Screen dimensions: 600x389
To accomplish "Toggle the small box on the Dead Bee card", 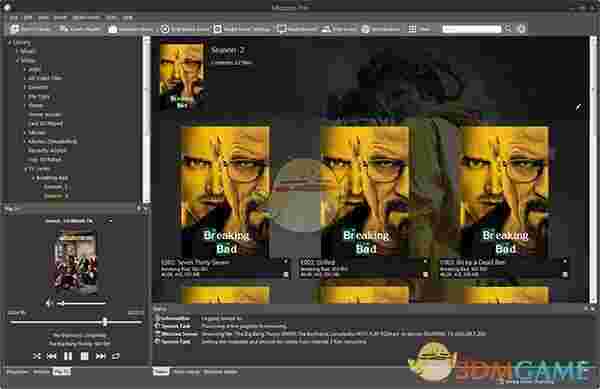I will point(565,275).
